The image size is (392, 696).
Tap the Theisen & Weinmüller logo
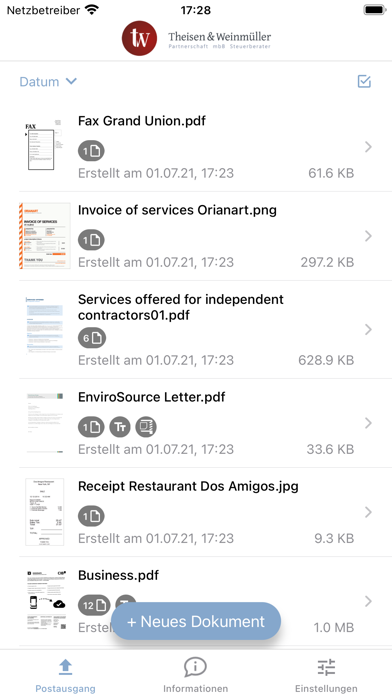[x=196, y=38]
